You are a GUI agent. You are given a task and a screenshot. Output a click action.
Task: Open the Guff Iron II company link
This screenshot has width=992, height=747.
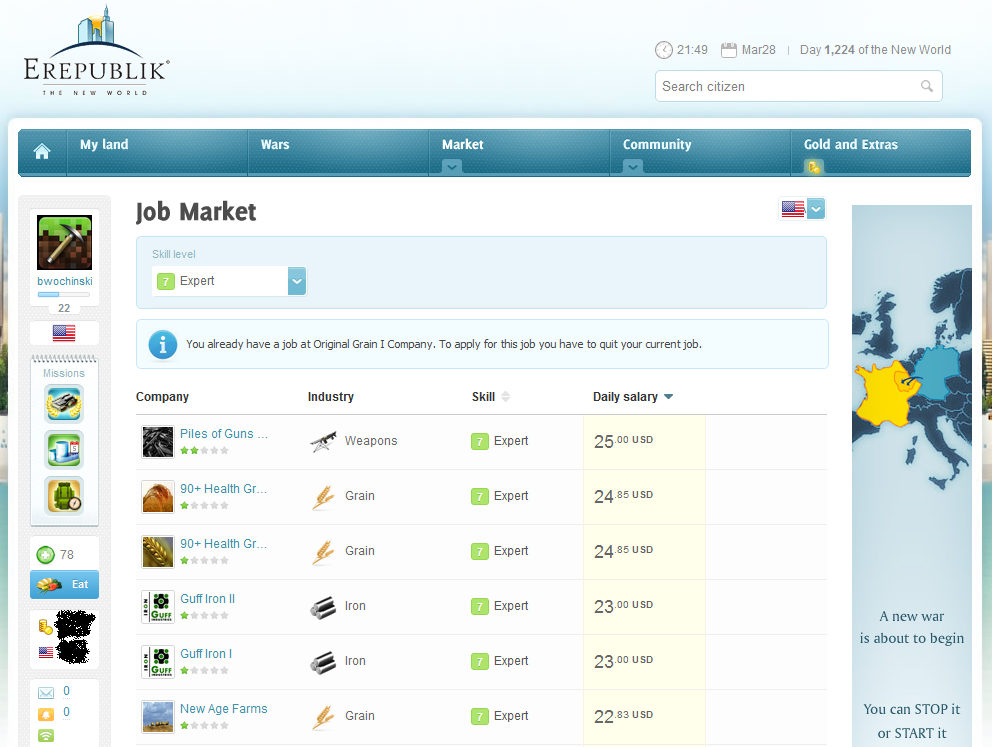pos(208,599)
